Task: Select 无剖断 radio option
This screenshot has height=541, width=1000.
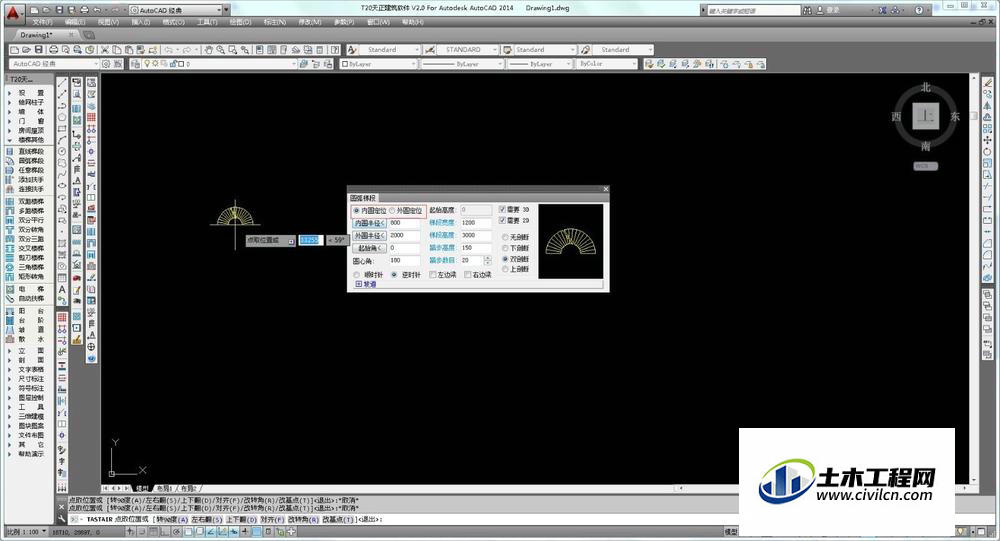Action: (505, 237)
